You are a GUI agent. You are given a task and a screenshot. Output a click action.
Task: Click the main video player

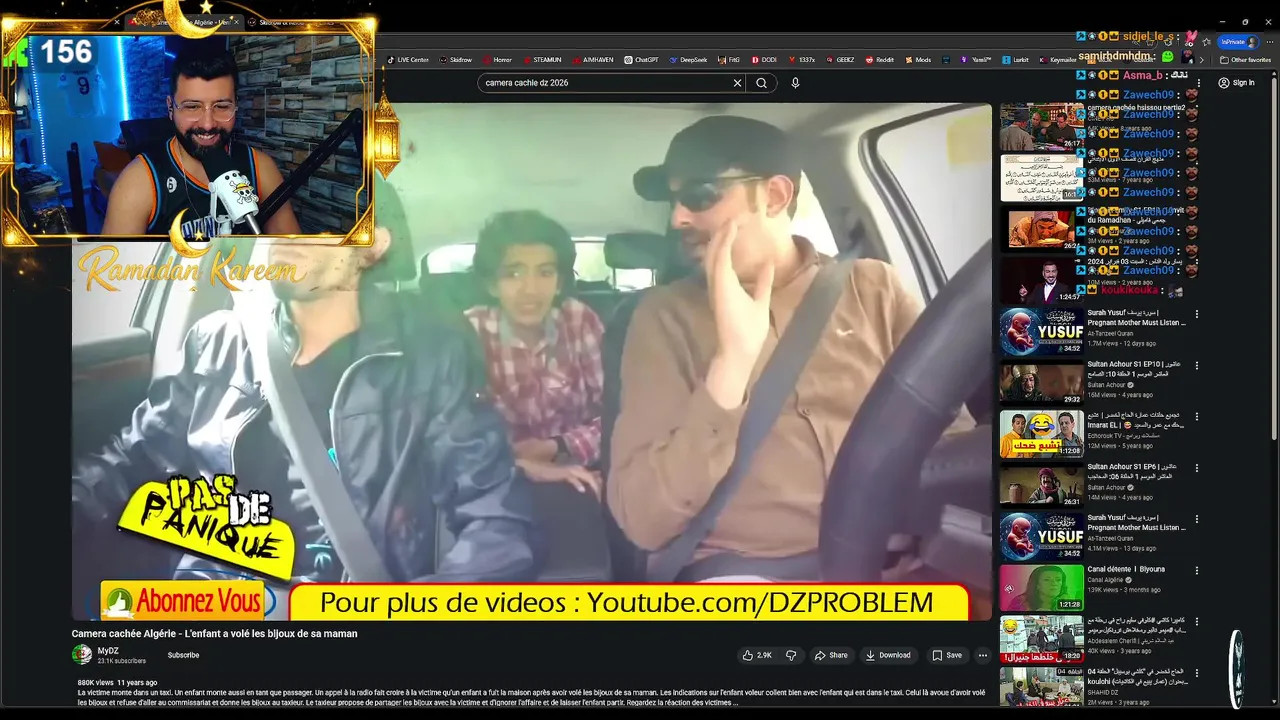[532, 362]
